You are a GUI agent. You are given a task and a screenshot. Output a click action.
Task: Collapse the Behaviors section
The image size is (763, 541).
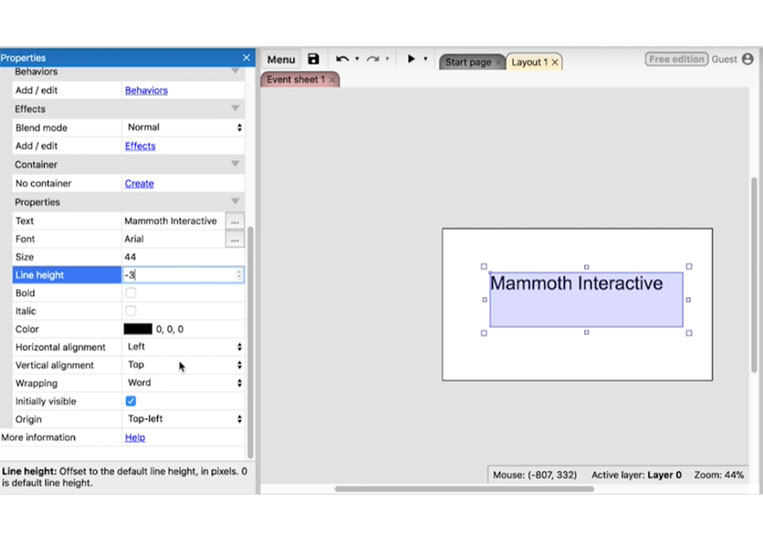tap(235, 72)
